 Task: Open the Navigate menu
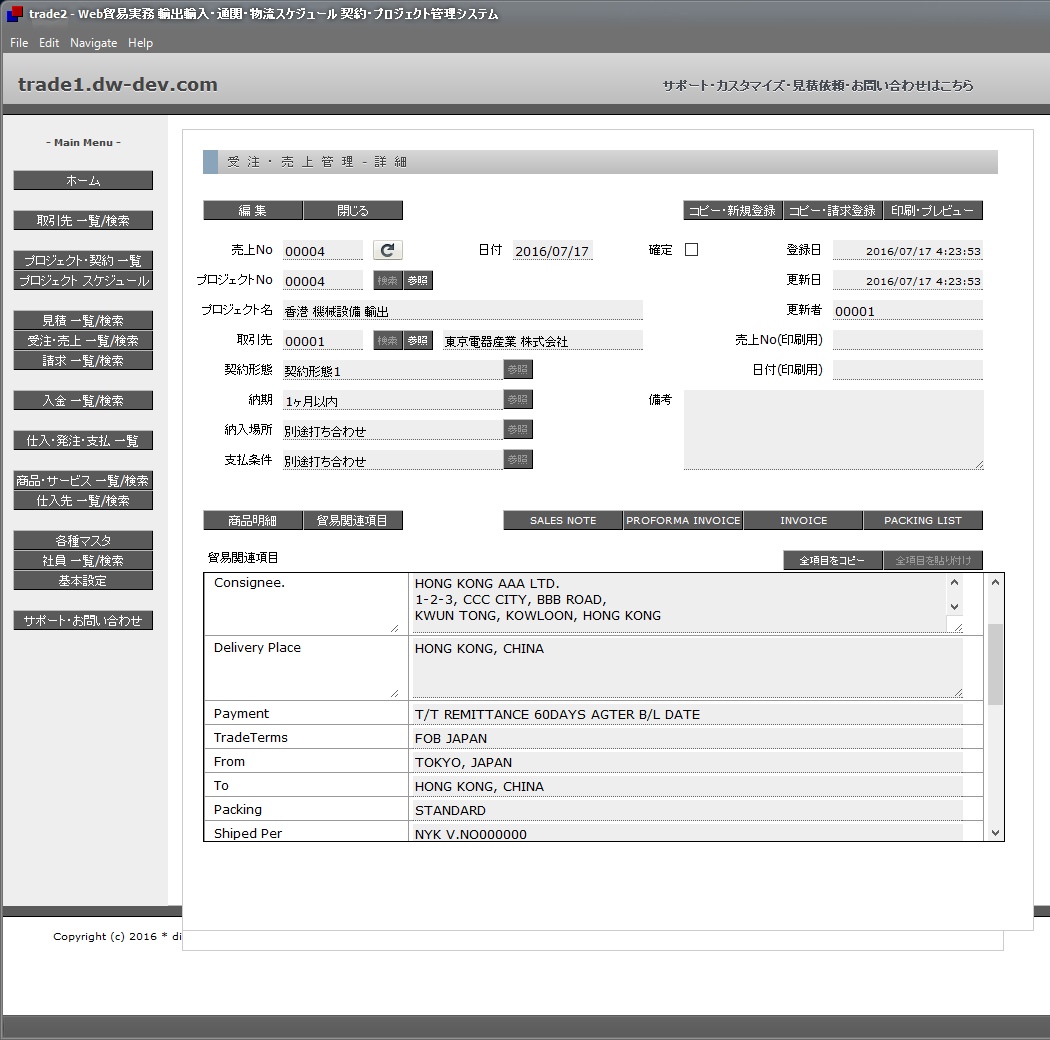point(93,43)
